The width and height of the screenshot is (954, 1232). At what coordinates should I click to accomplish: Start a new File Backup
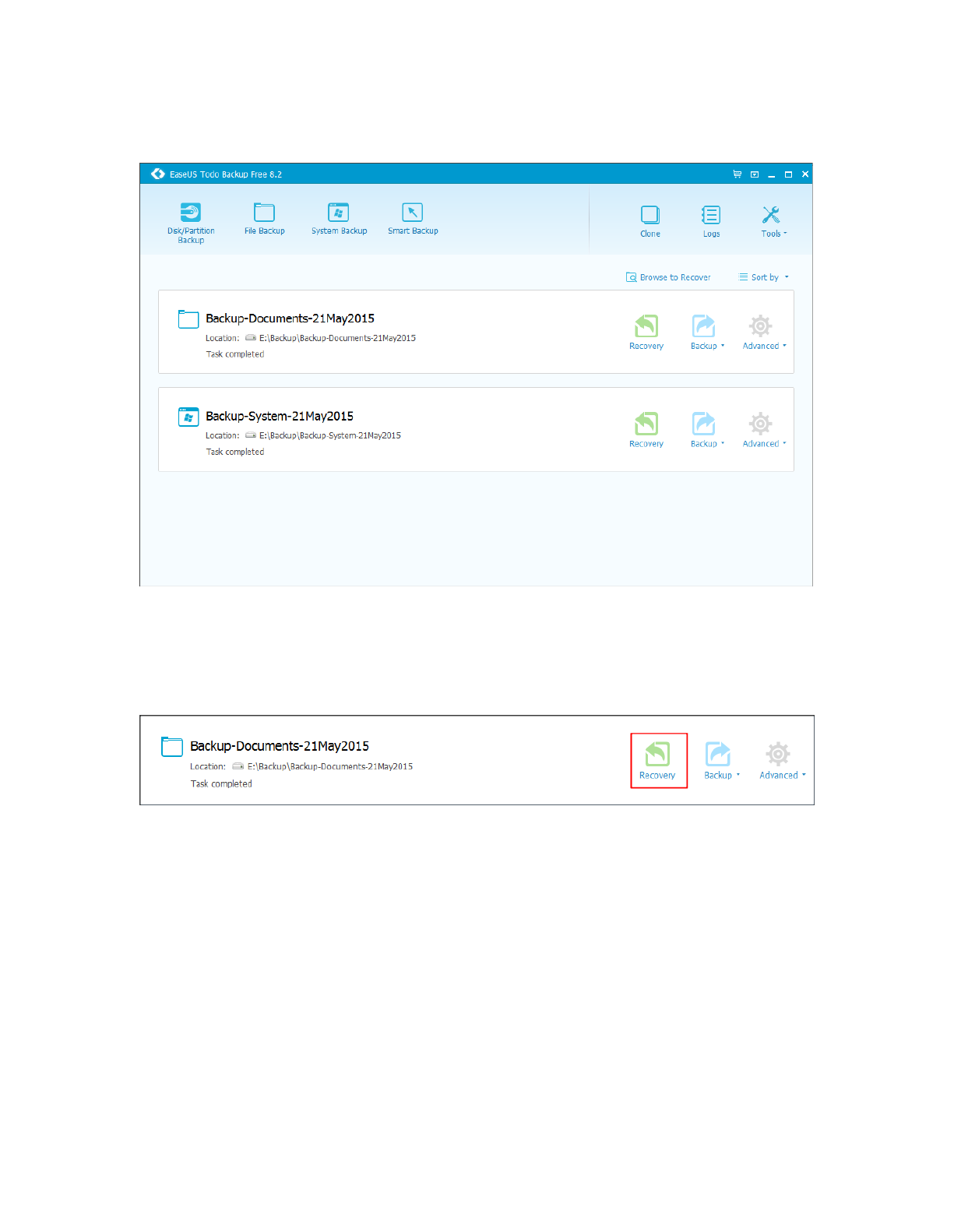265,218
